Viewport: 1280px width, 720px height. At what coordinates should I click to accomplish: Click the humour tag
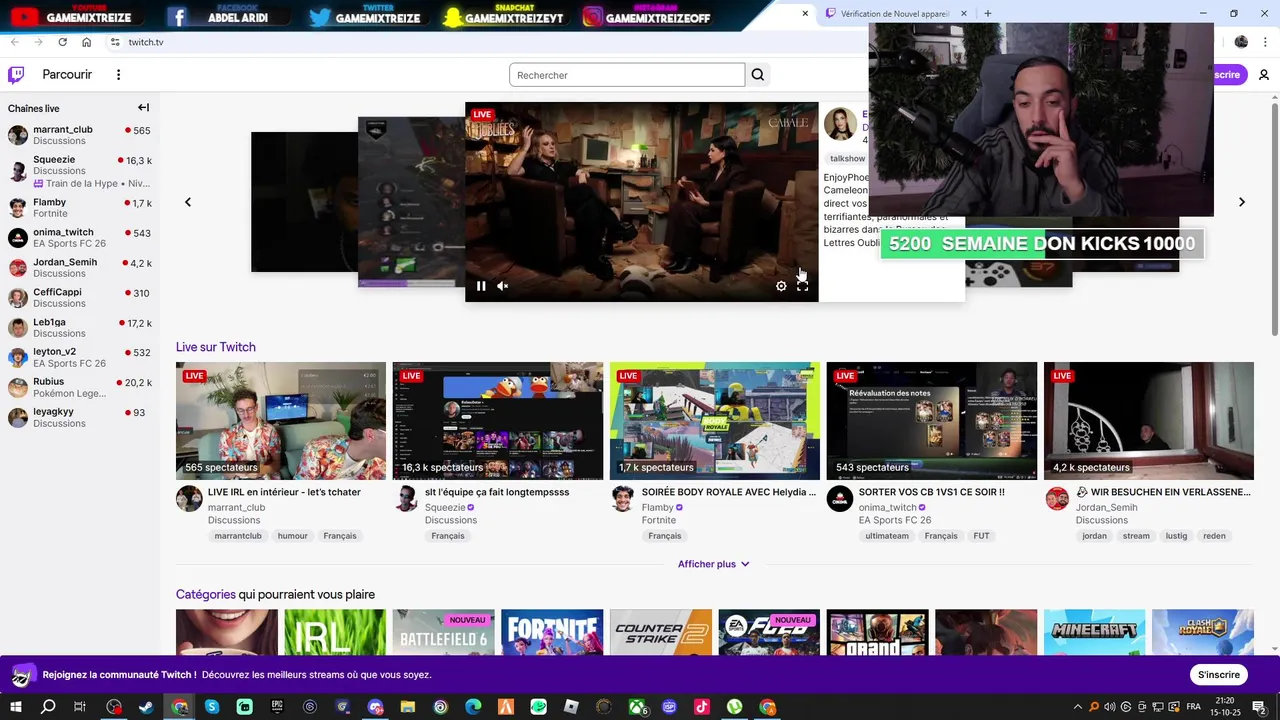(293, 536)
